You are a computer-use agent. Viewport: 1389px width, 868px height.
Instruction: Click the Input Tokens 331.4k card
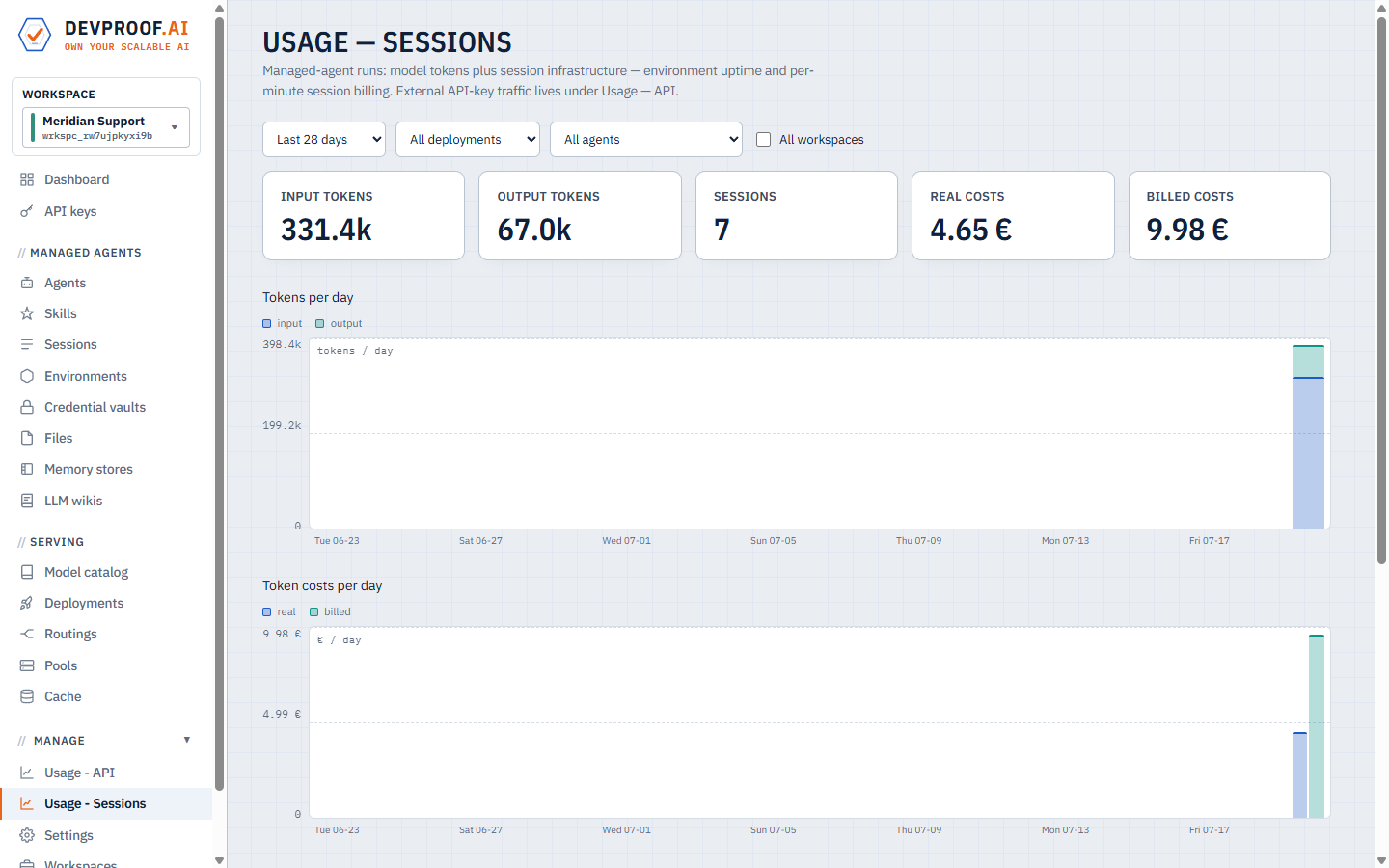click(x=364, y=216)
